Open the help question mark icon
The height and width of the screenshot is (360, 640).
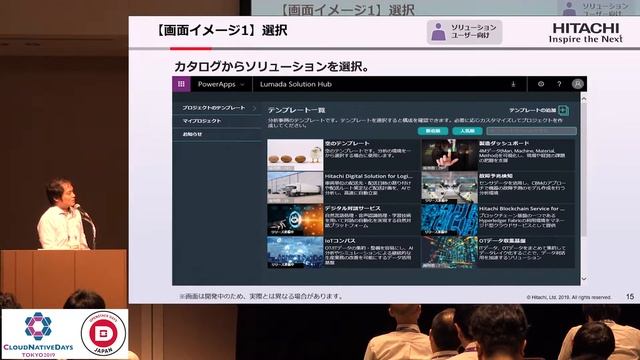[559, 84]
